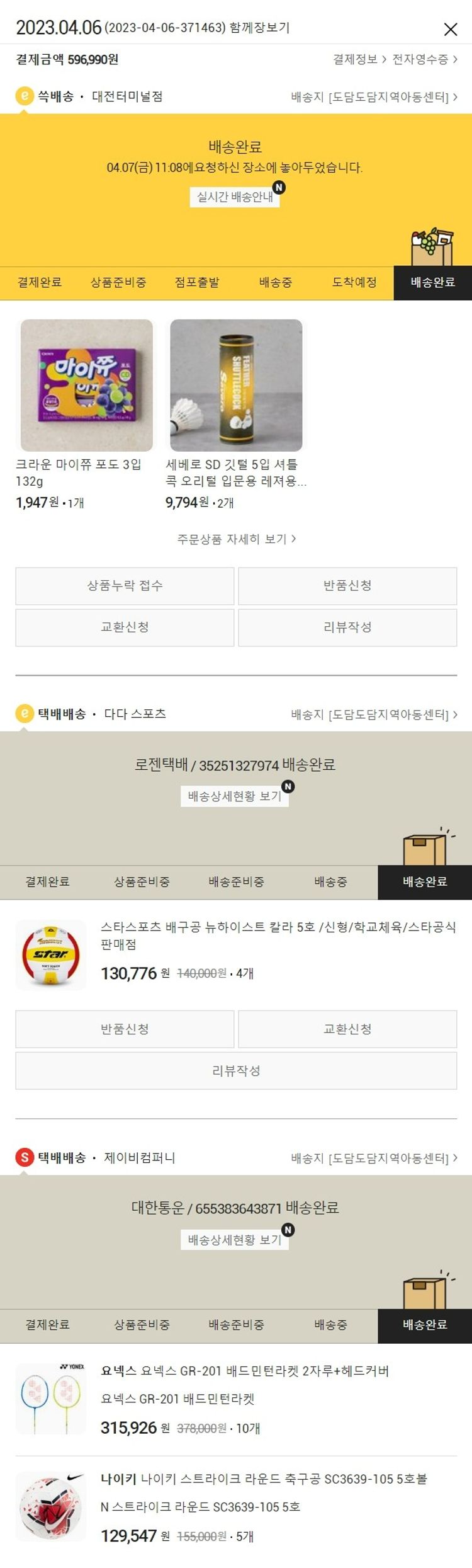
Task: Click the yellow icon beside 다다 스포츠
Action: 24,713
